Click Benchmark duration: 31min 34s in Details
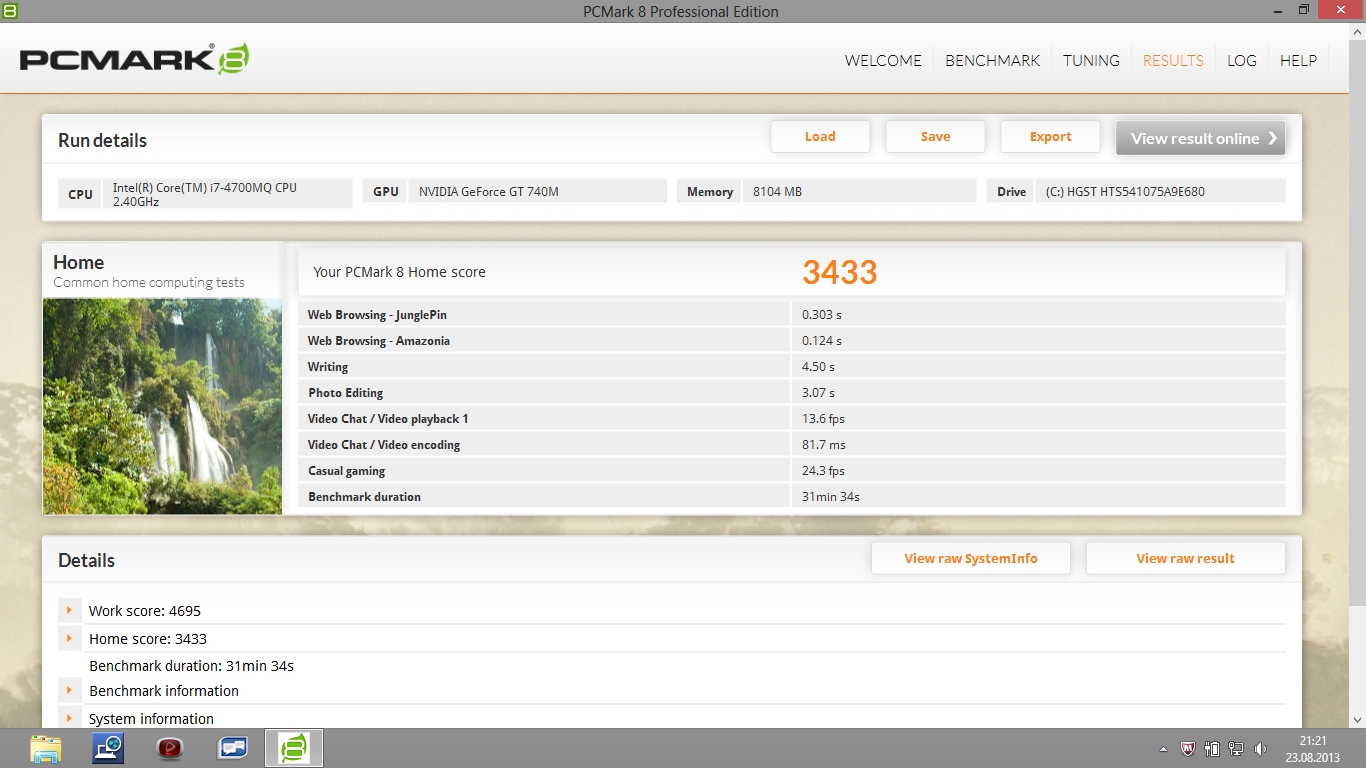1366x768 pixels. click(x=191, y=666)
